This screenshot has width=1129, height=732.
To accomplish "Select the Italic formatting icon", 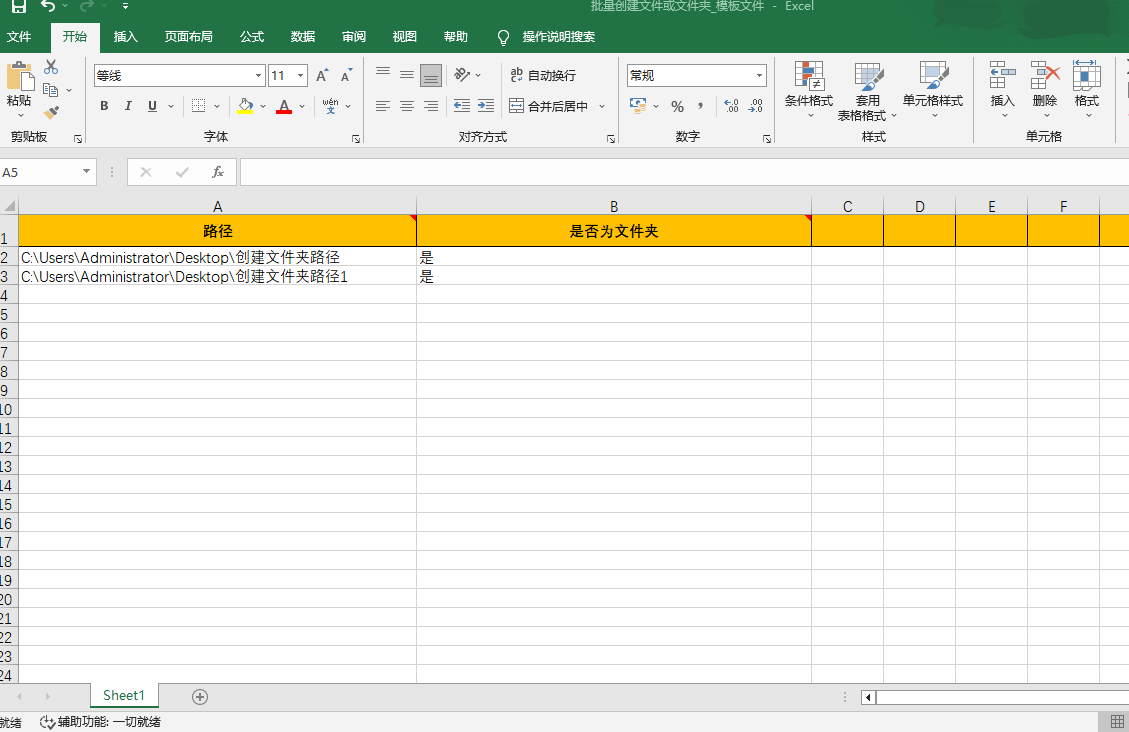I will pyautogui.click(x=127, y=106).
